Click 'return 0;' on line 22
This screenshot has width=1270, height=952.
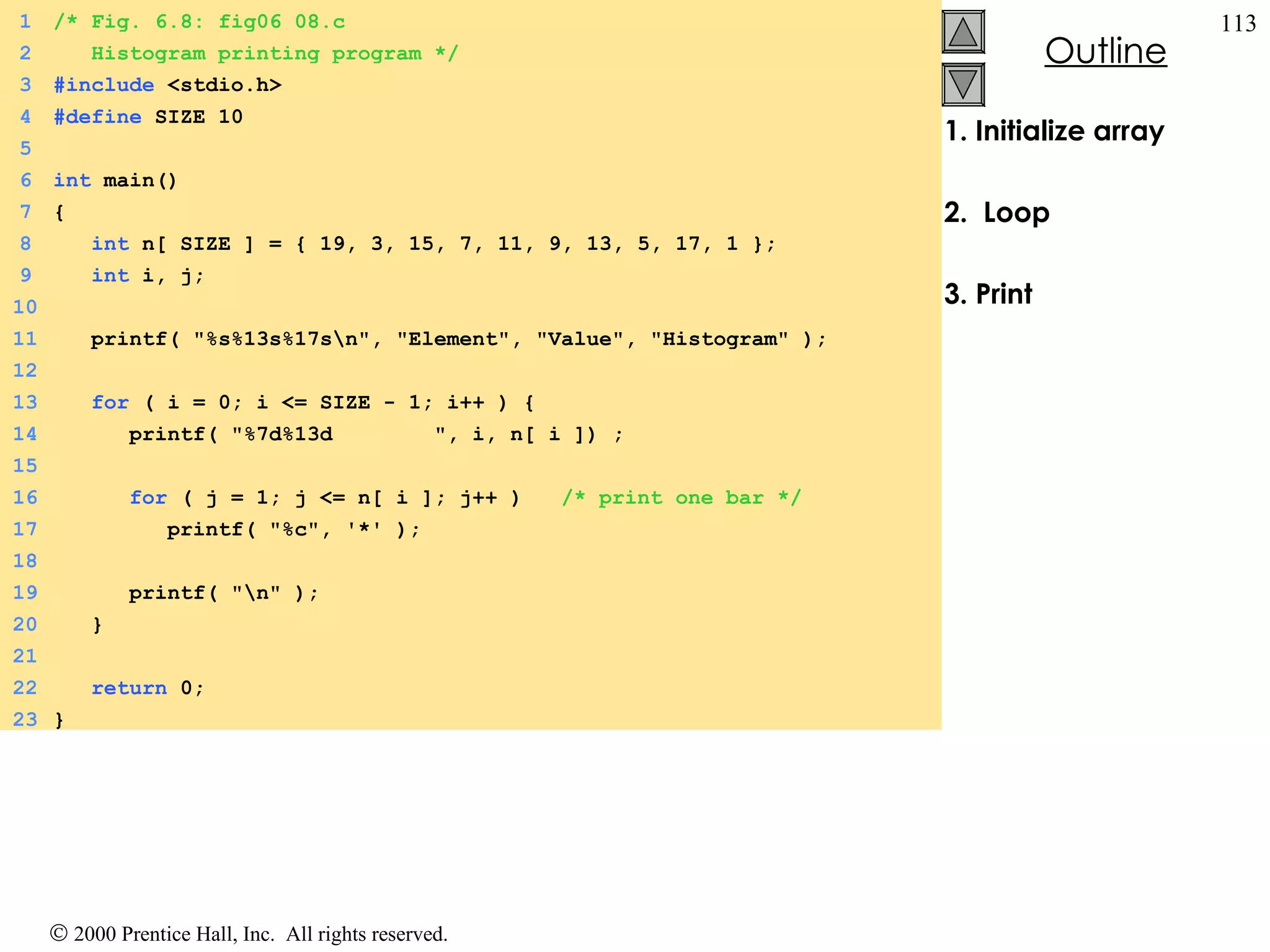[x=148, y=688]
